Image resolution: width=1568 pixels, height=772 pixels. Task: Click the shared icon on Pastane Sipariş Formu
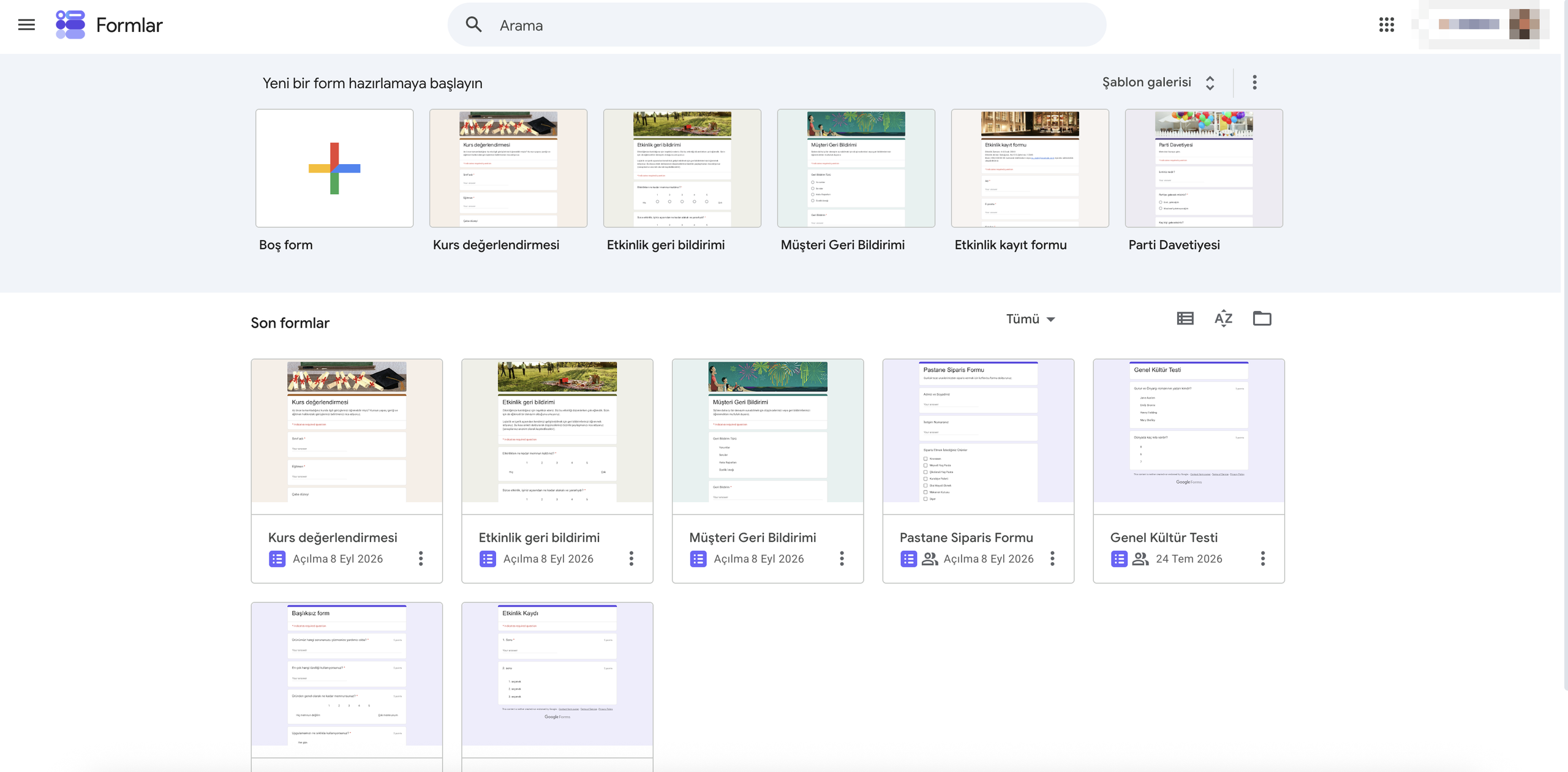click(x=930, y=559)
